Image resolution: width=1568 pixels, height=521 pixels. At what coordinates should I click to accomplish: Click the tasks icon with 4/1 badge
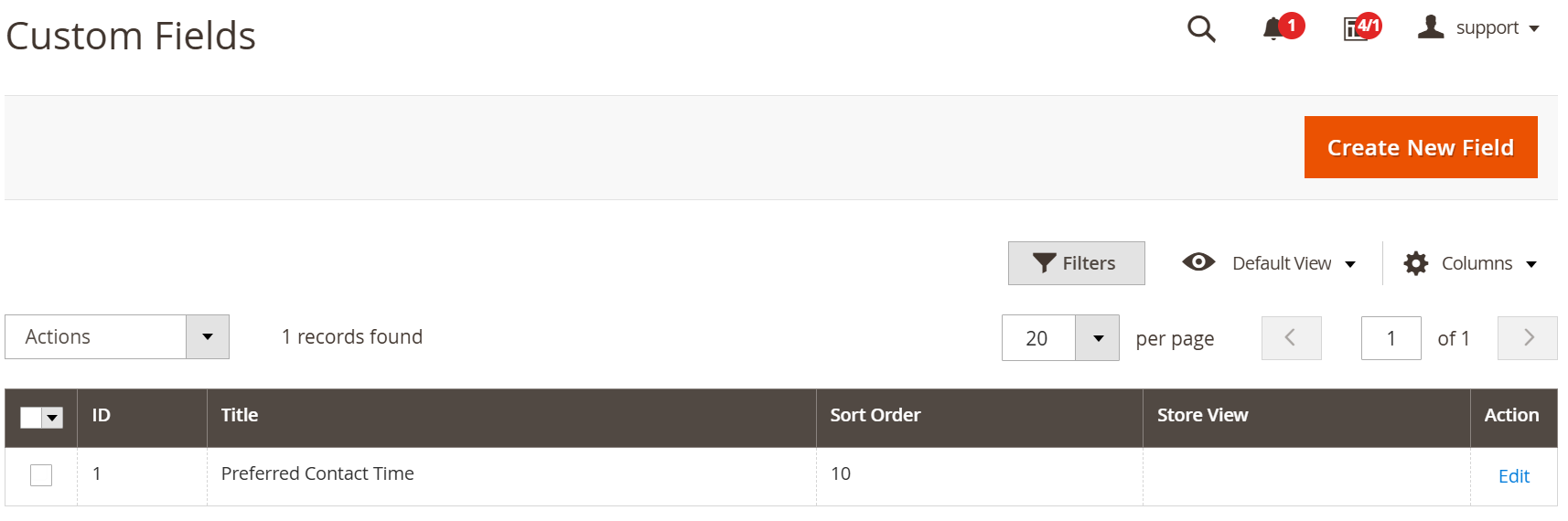[1355, 29]
